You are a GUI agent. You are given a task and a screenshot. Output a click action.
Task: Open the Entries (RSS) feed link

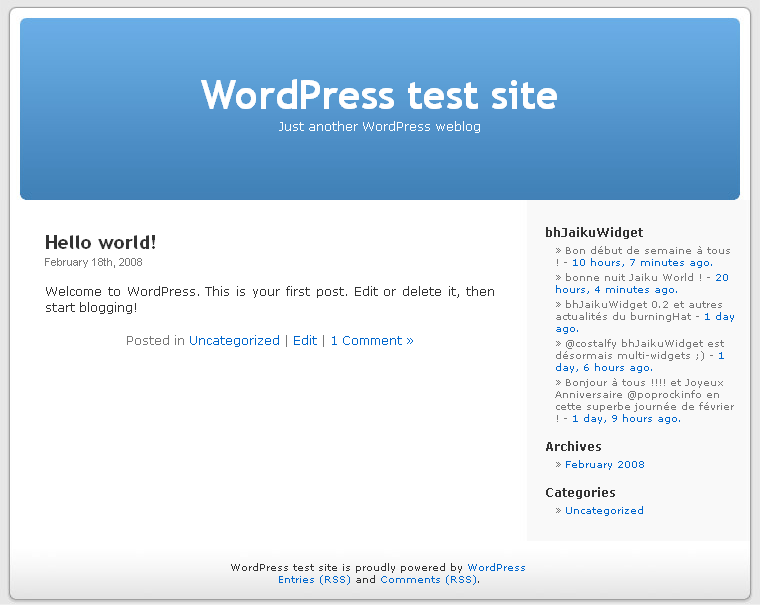tap(314, 579)
